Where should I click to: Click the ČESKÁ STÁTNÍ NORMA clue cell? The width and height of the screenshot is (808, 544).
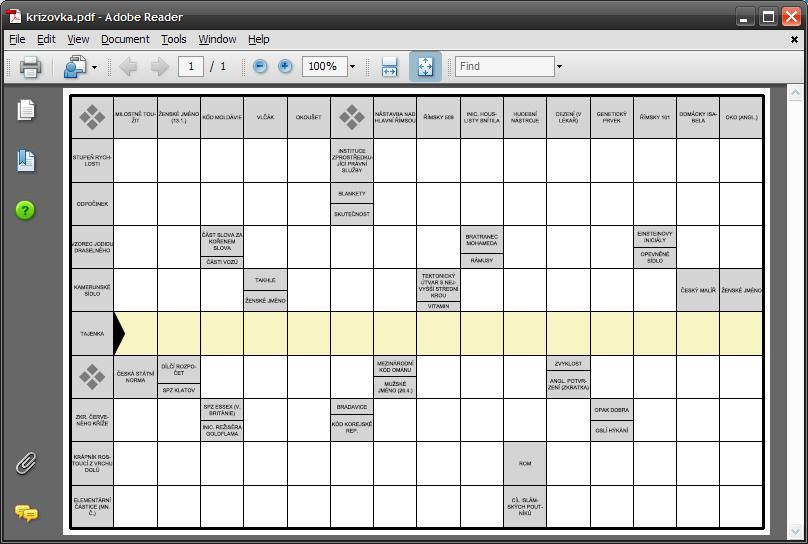click(136, 377)
